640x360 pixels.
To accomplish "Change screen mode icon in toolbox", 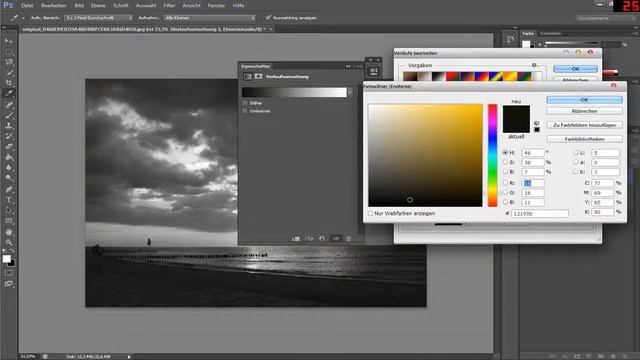I will (9, 284).
